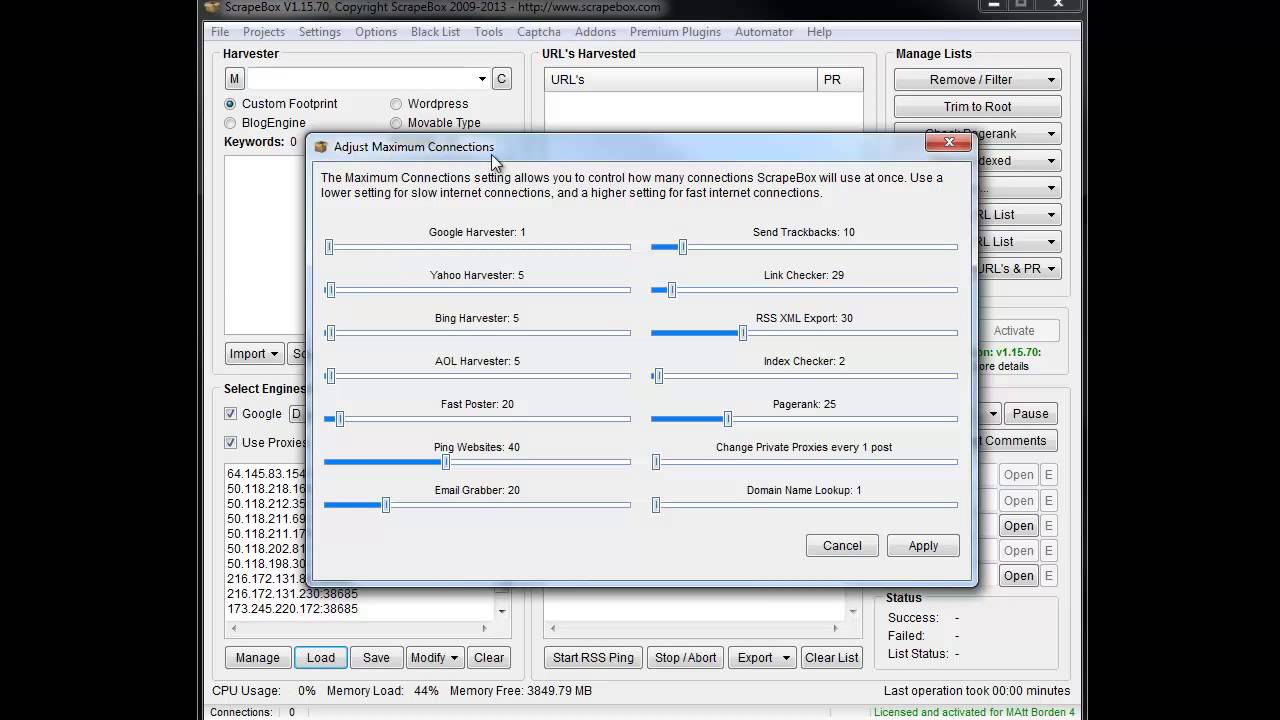The image size is (1280, 720).
Task: Click the Index Checker slider handle
Action: coord(658,376)
